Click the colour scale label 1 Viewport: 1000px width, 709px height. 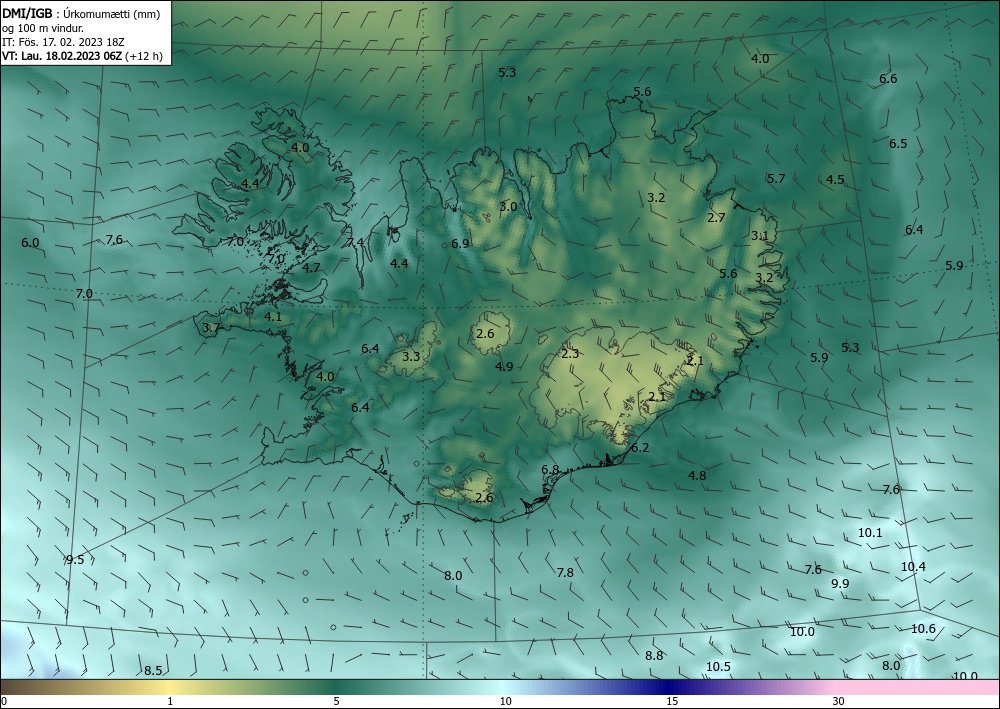[170, 701]
